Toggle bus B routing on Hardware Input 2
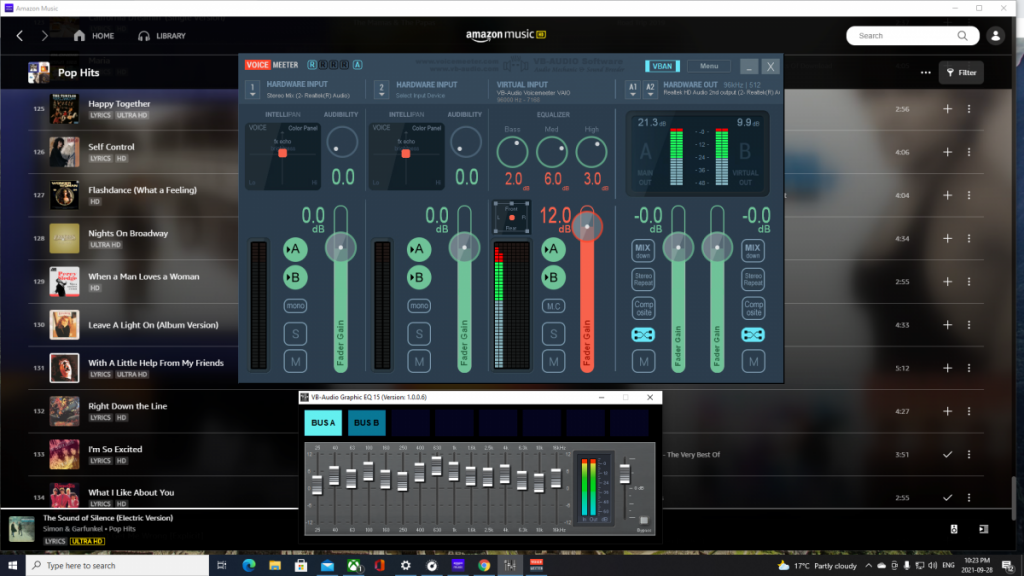Image resolution: width=1024 pixels, height=576 pixels. pos(419,278)
